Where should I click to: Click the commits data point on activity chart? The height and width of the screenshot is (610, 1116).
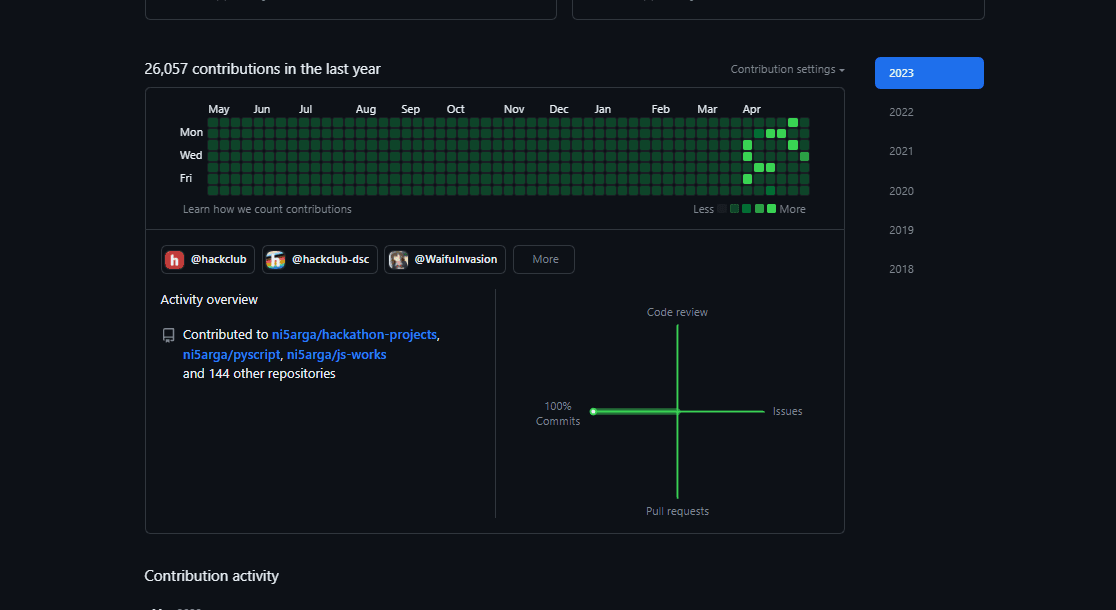pyautogui.click(x=593, y=412)
